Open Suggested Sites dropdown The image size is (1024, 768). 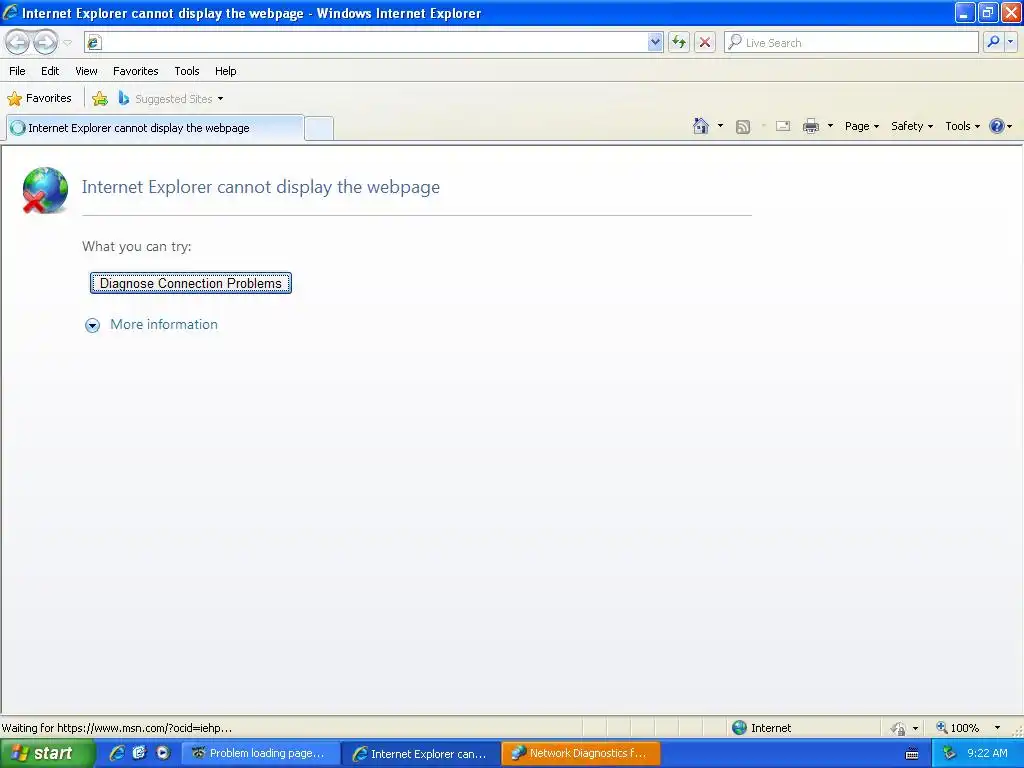[x=171, y=99]
